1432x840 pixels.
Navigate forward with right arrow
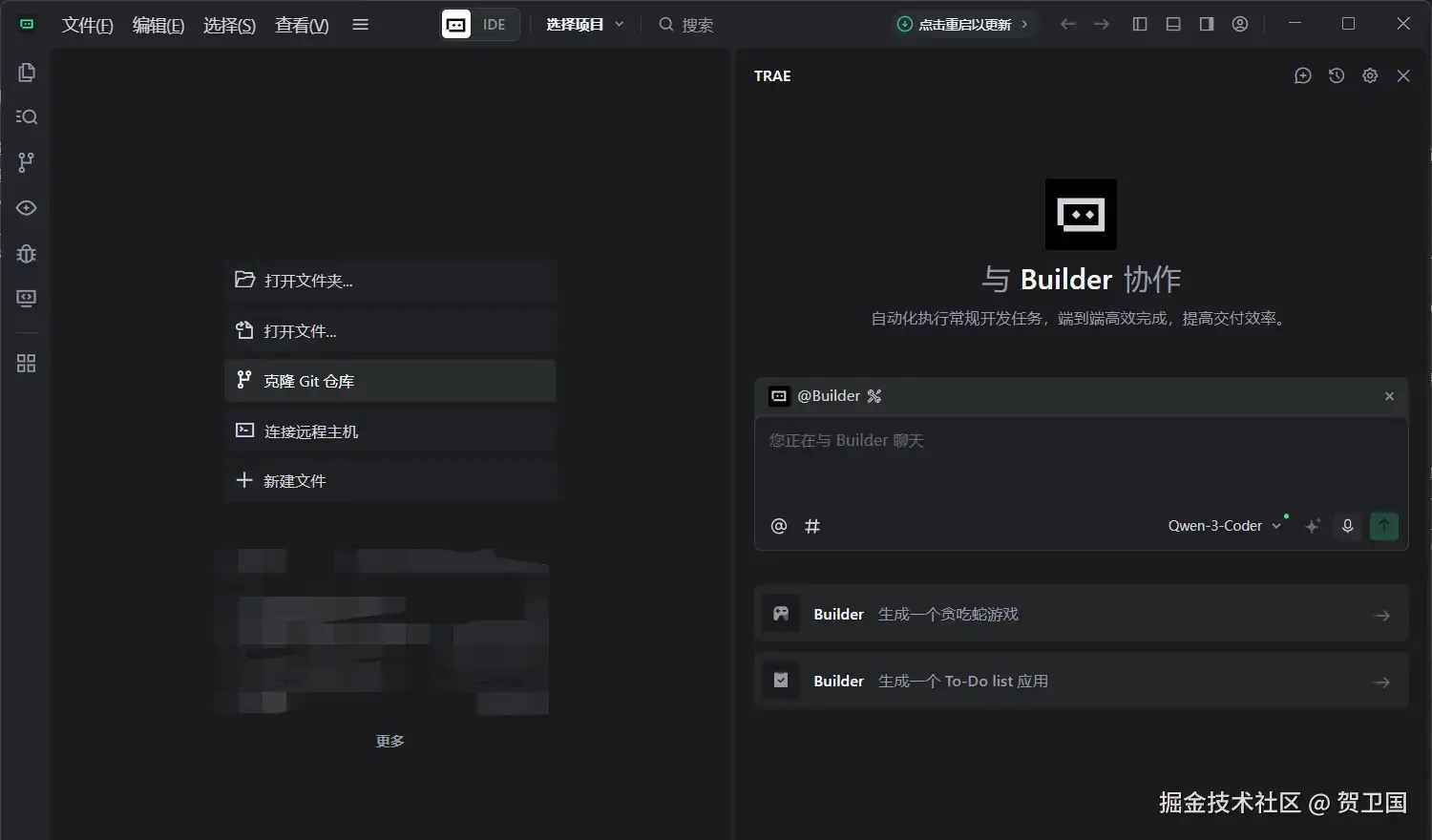[x=1102, y=24]
